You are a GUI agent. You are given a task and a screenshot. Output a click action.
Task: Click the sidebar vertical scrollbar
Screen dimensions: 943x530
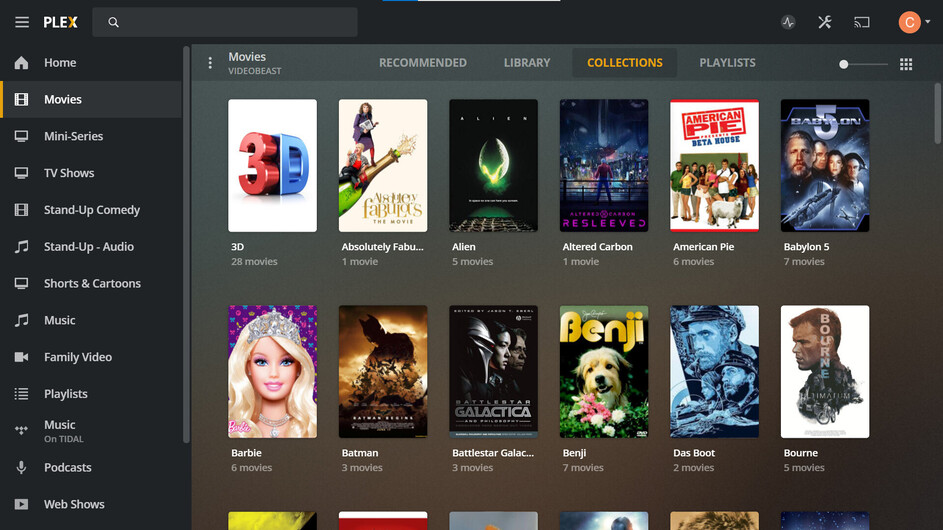[186, 244]
